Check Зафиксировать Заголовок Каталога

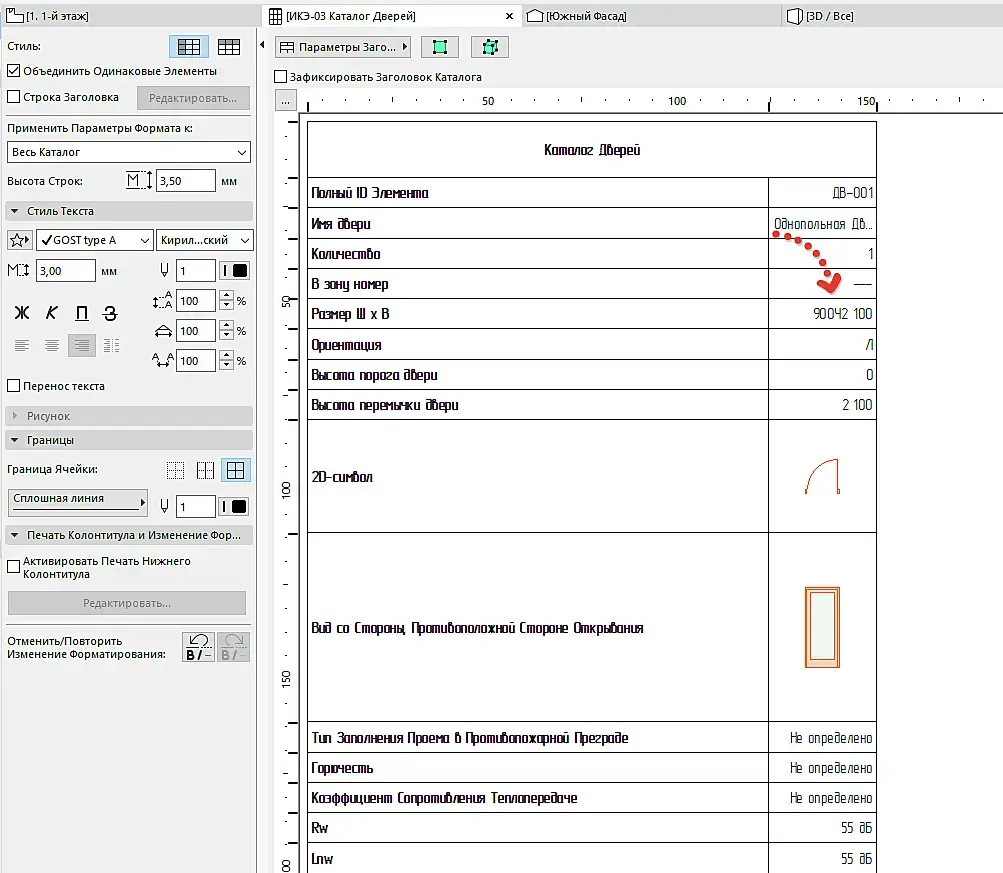pyautogui.click(x=280, y=77)
